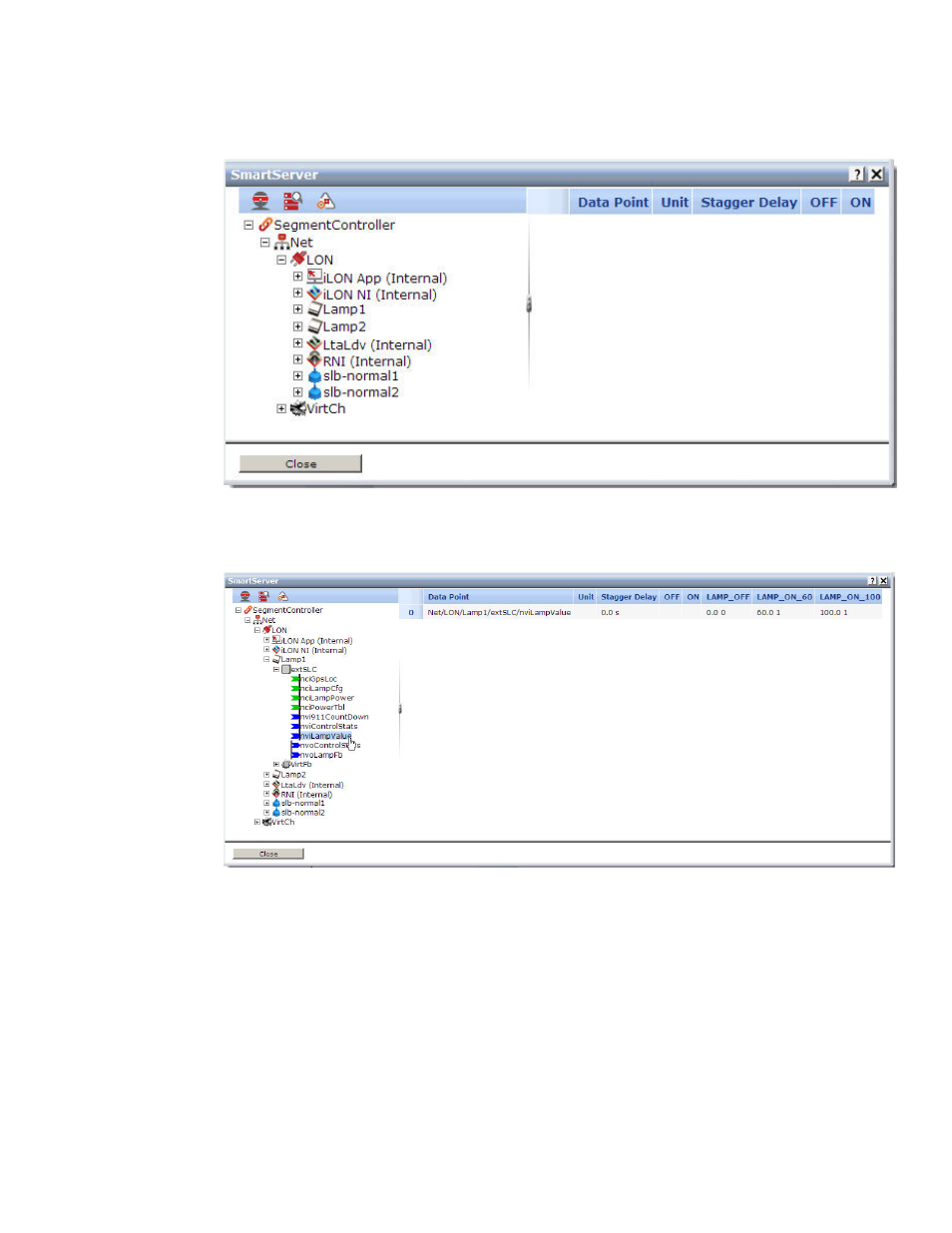This screenshot has height=1233, width=952.
Task: Click SegmentController link icon in upper dialog tree
Action: 265,225
